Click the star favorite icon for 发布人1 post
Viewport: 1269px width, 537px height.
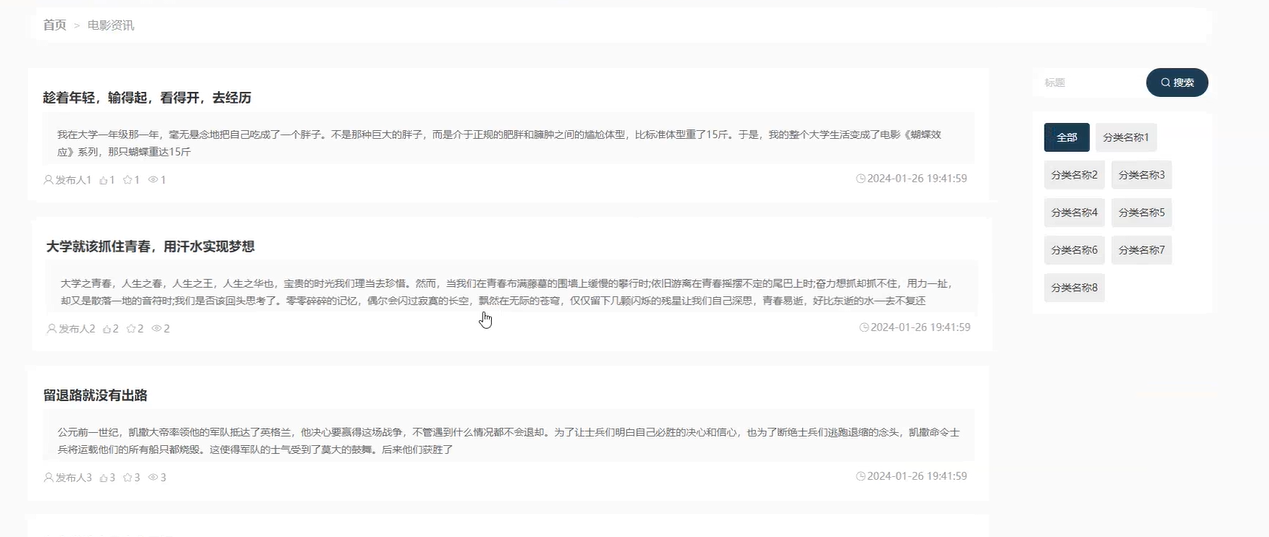(127, 180)
